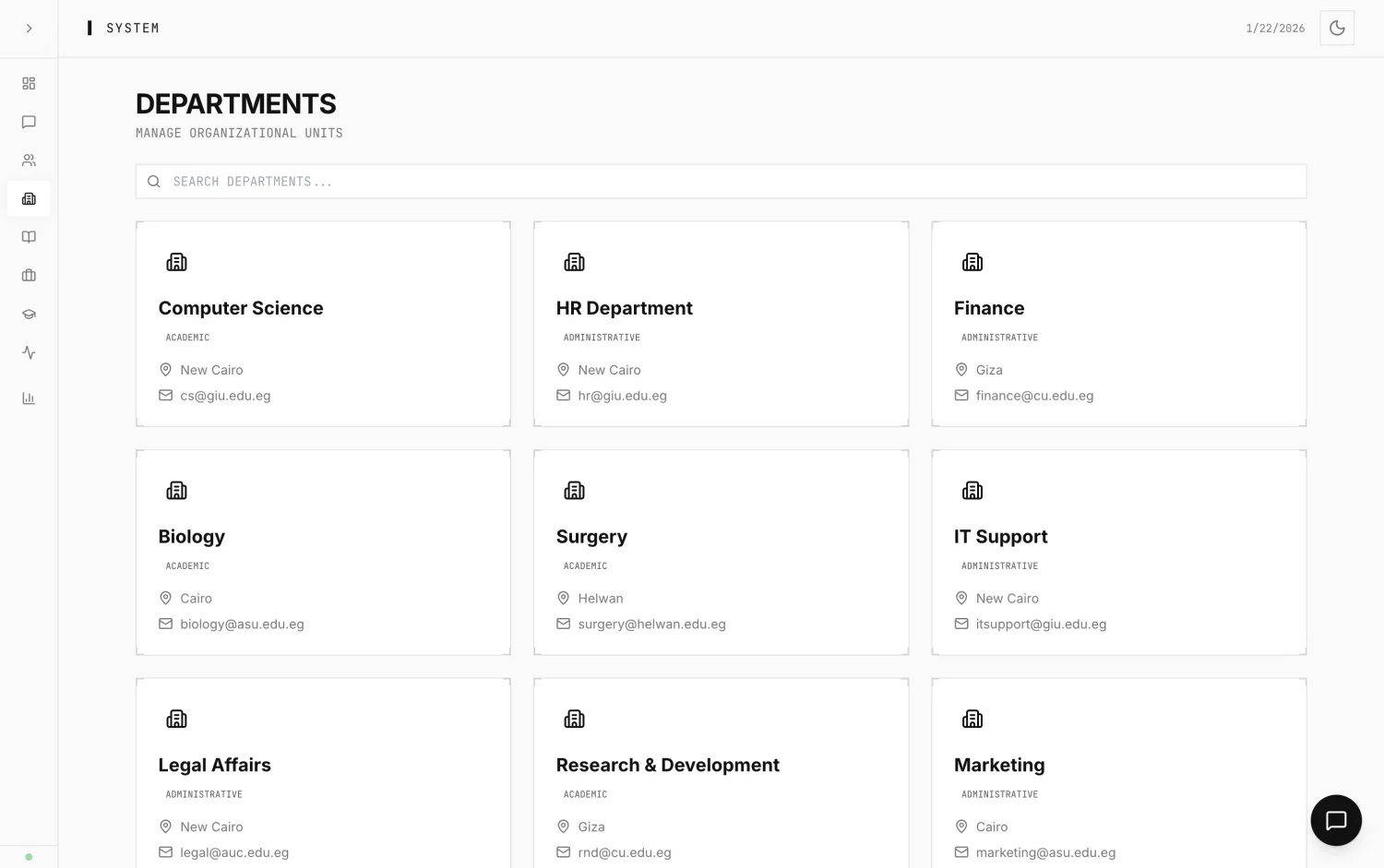1384x868 pixels.
Task: Click the biology@asu.edu.eg email
Action: click(x=242, y=624)
